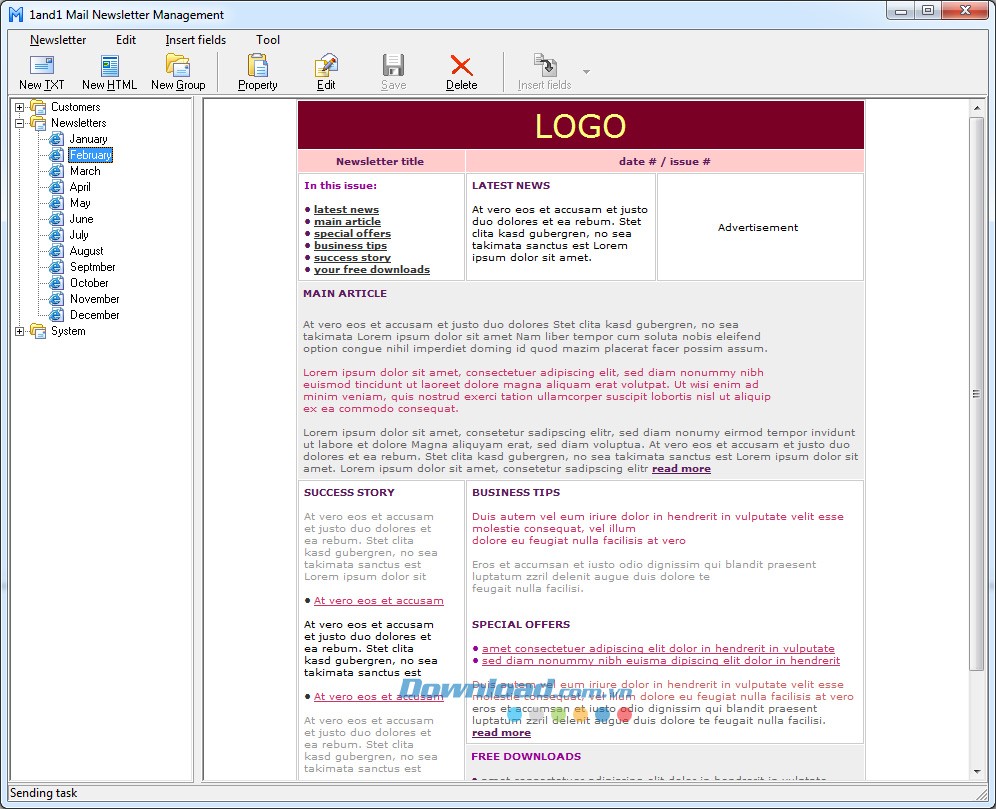
Task: Click the 'success story' link
Action: [x=352, y=257]
